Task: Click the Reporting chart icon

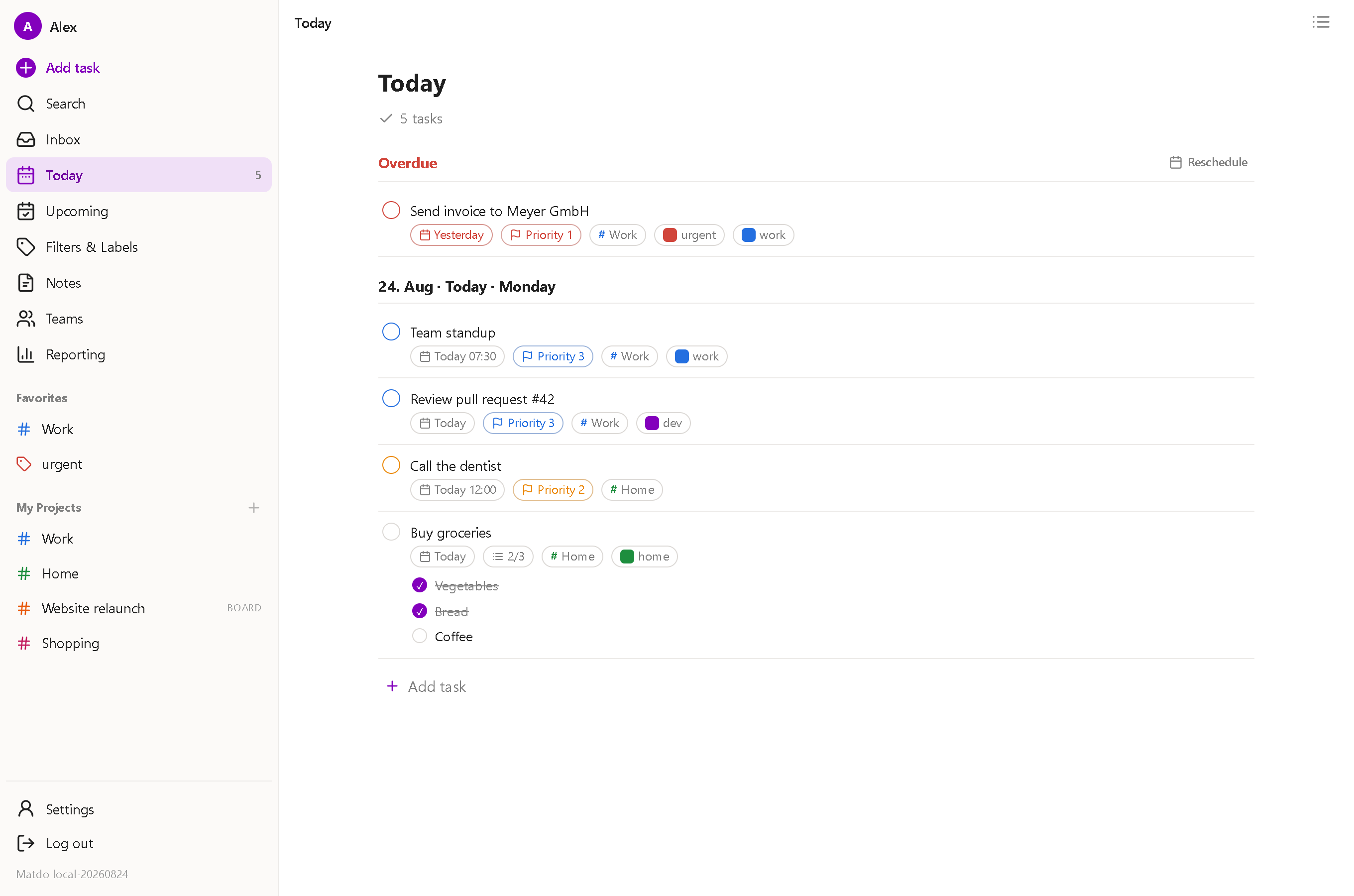Action: (26, 354)
